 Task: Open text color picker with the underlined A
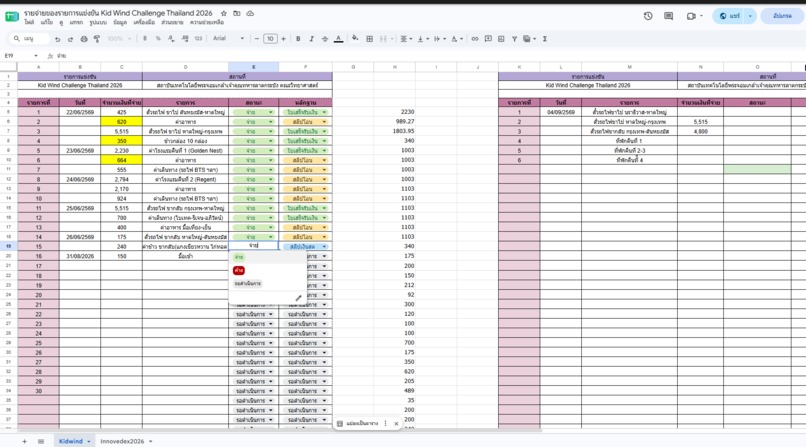pos(338,39)
